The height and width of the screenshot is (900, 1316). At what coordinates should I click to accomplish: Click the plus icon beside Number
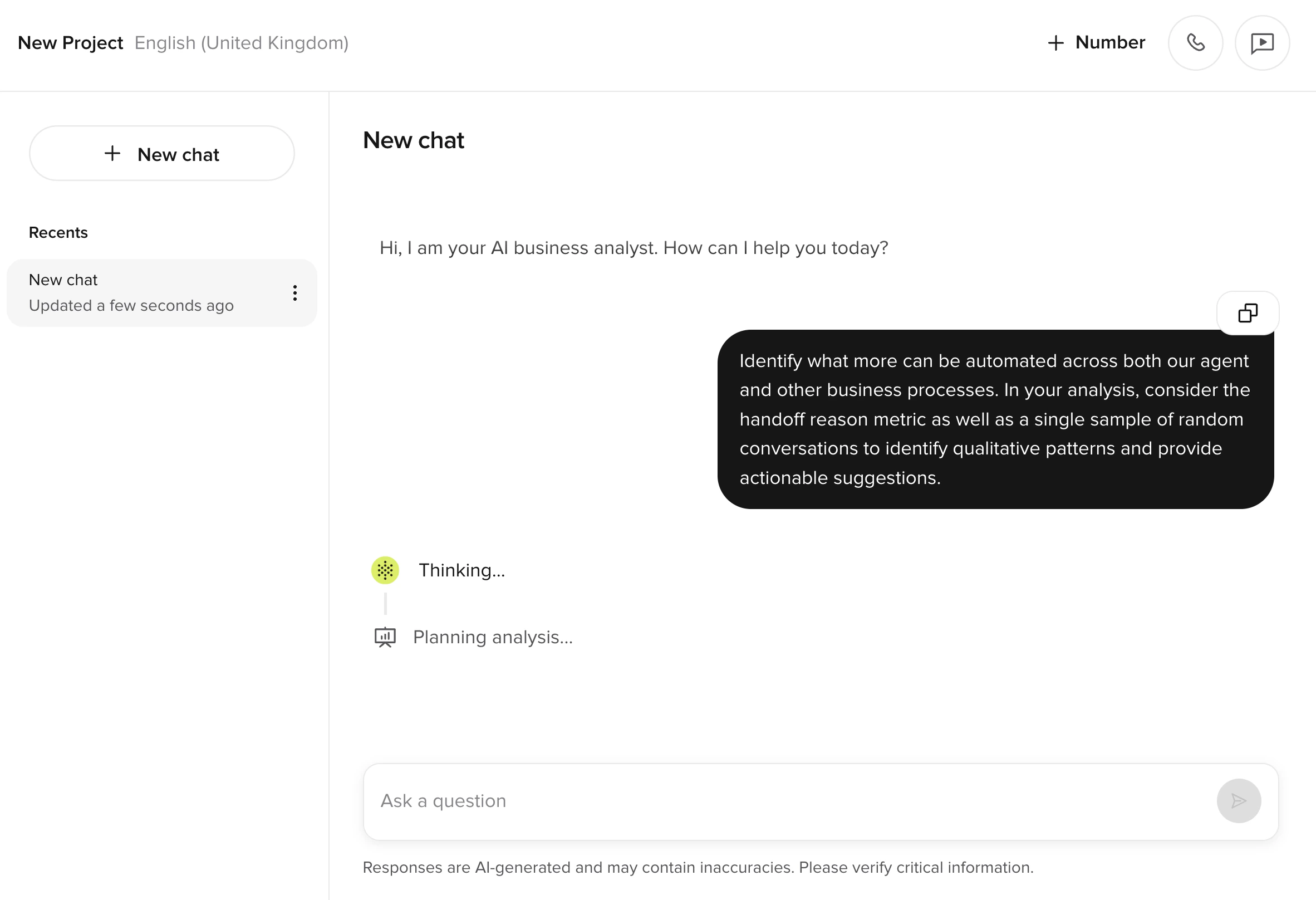click(1055, 43)
